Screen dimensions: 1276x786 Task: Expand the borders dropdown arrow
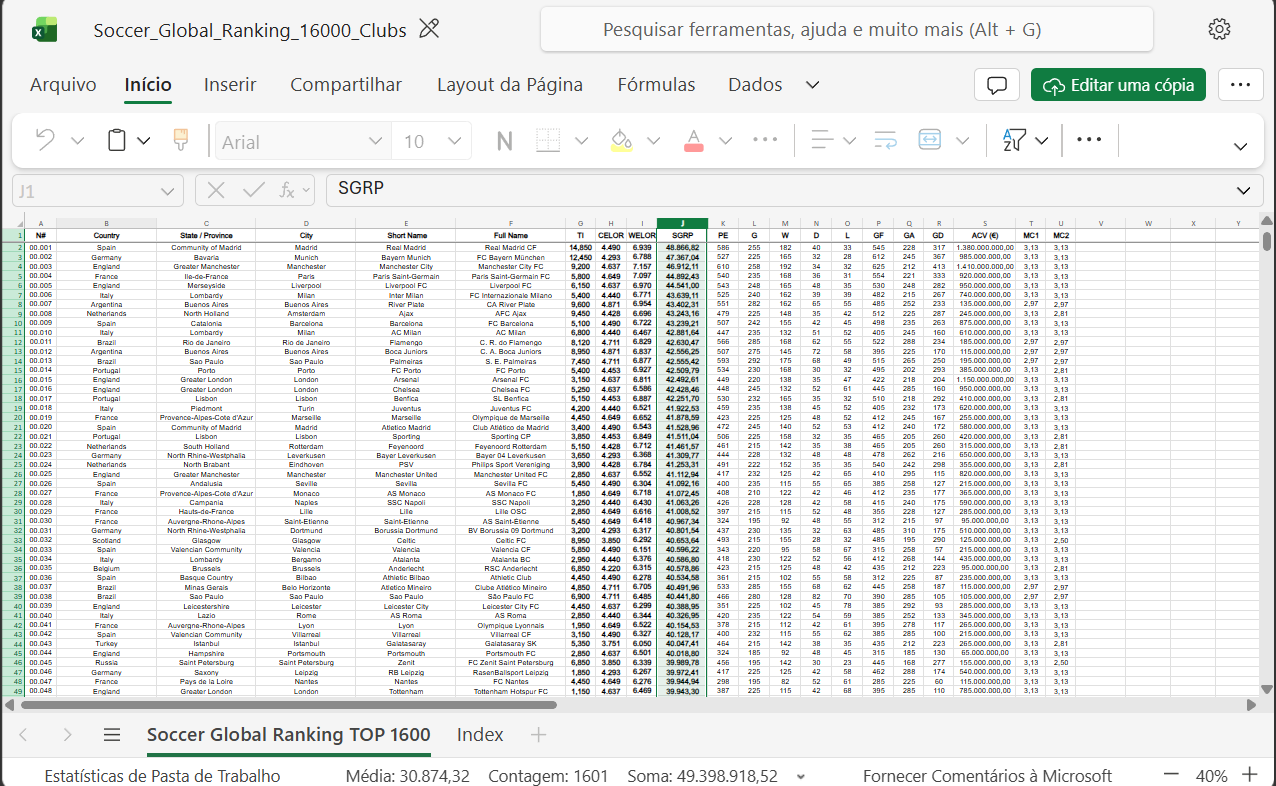click(581, 141)
